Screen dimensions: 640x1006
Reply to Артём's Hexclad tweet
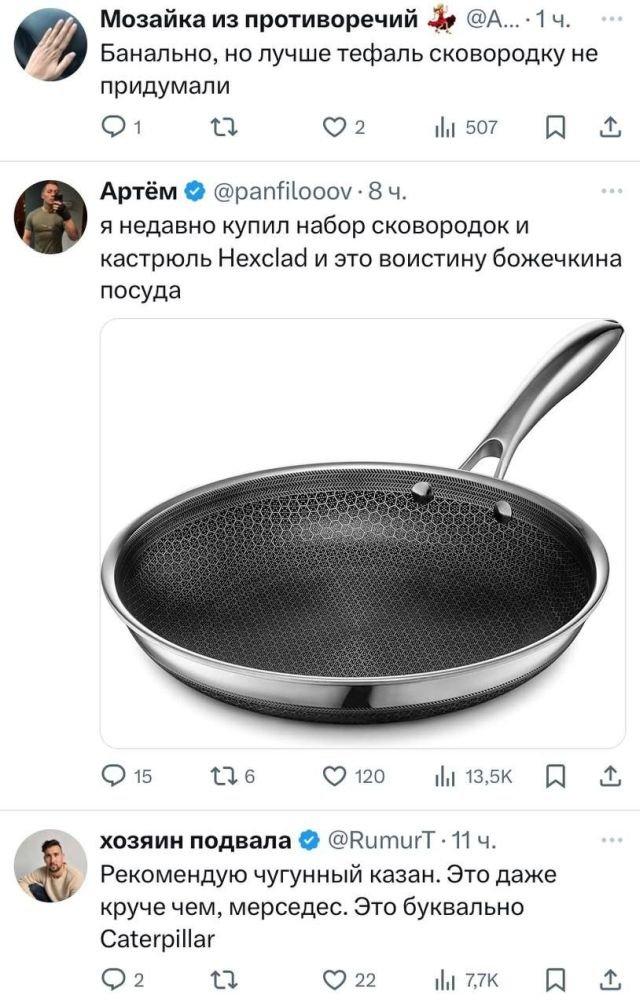[114, 777]
